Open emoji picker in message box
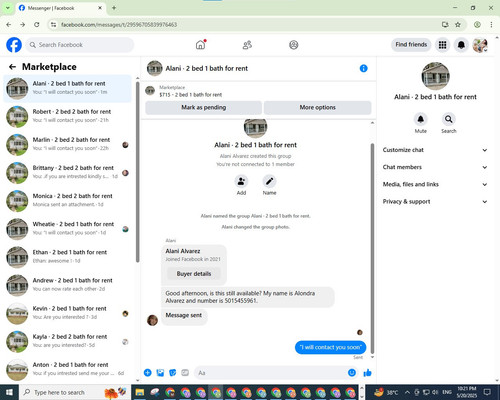500x400 pixels. (x=352, y=373)
